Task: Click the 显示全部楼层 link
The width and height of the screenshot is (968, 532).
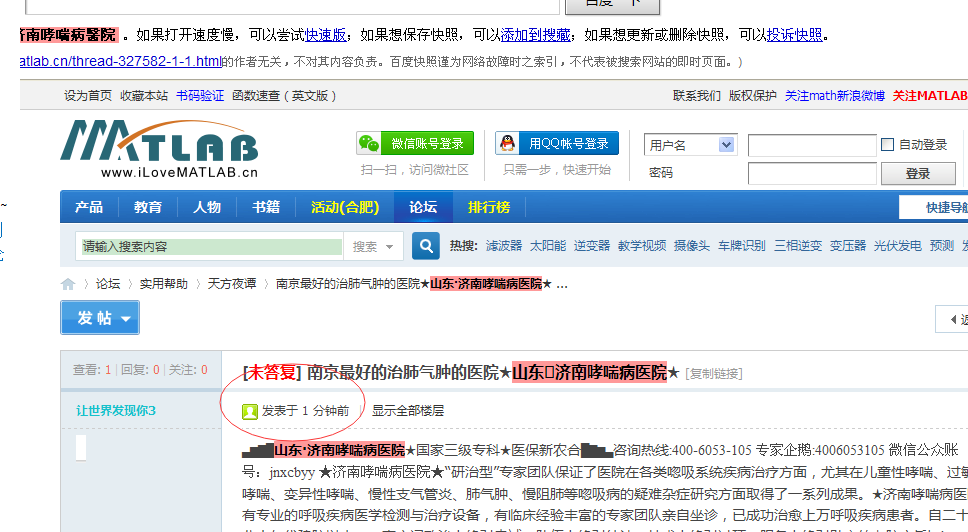Action: (x=408, y=410)
